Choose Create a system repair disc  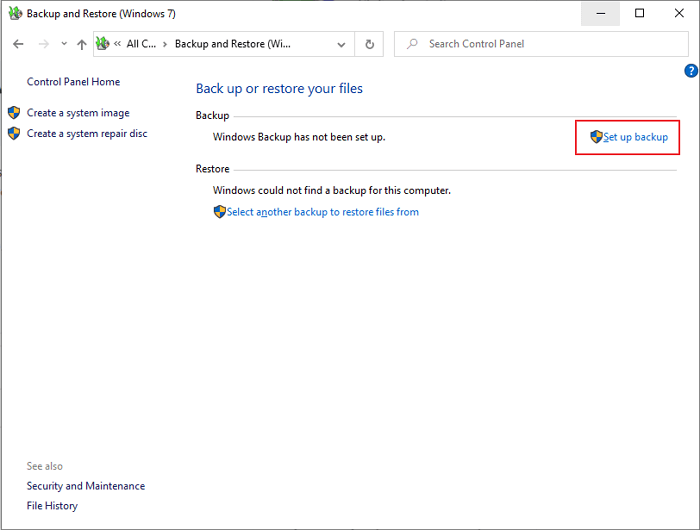tap(86, 133)
